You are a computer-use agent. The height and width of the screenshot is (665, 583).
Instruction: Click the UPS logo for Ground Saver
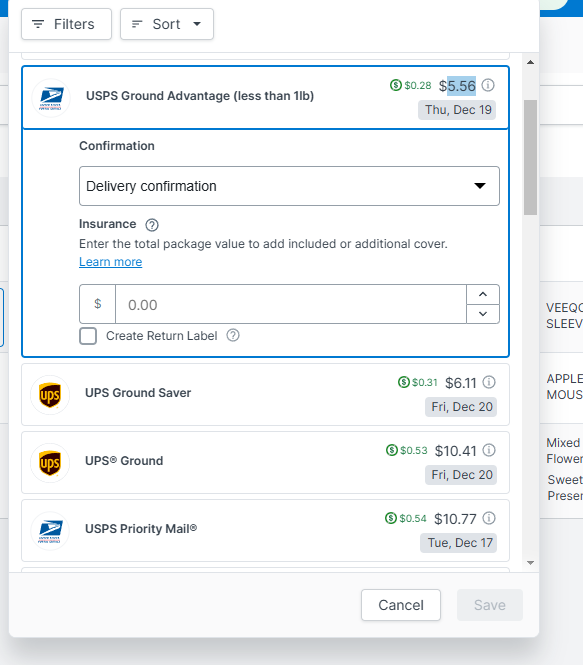point(50,395)
